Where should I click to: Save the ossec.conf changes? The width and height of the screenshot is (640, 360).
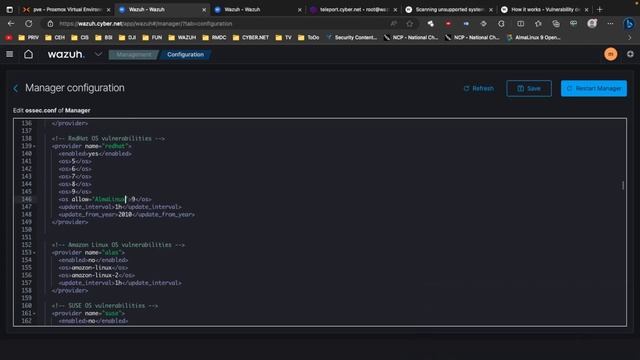click(x=529, y=89)
